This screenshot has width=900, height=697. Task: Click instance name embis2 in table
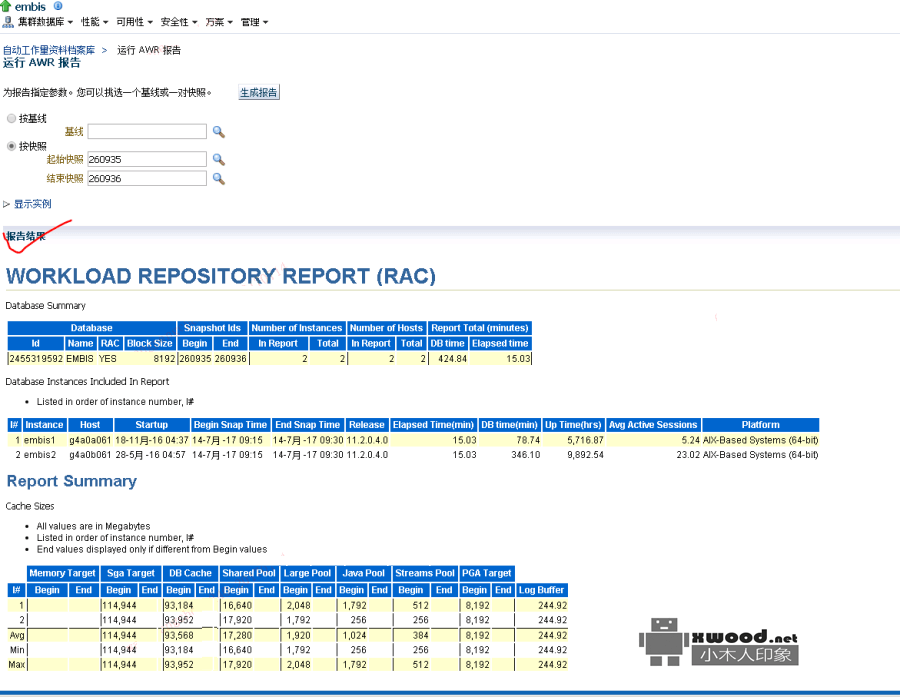tap(40, 455)
